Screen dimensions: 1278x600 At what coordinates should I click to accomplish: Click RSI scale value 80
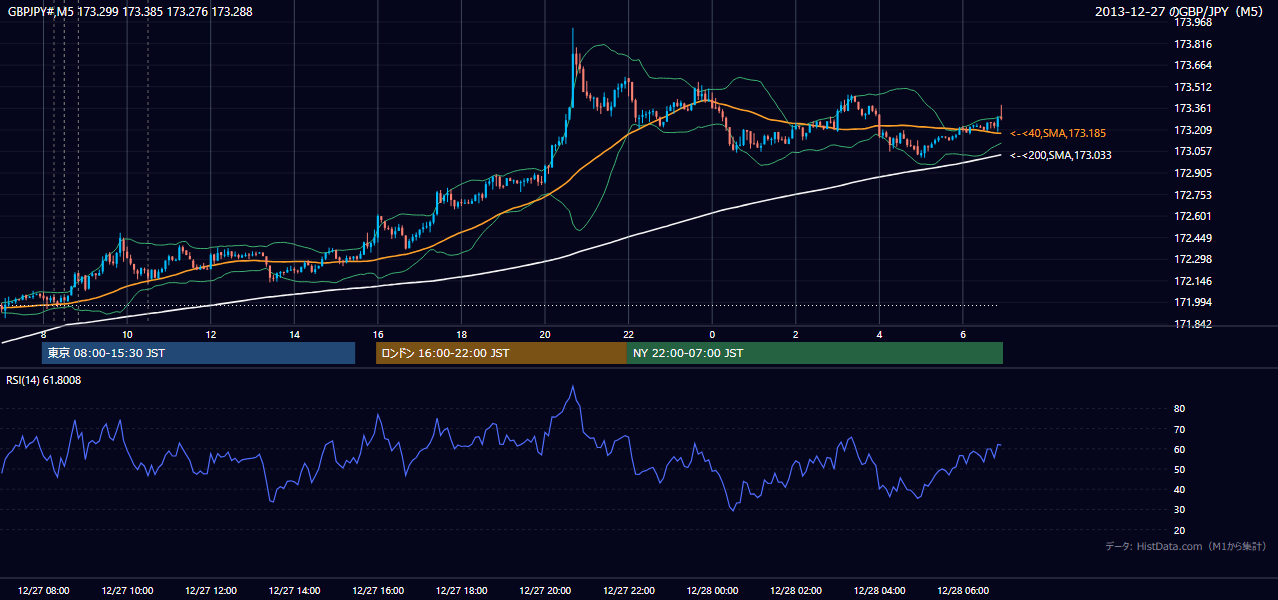click(x=1180, y=409)
